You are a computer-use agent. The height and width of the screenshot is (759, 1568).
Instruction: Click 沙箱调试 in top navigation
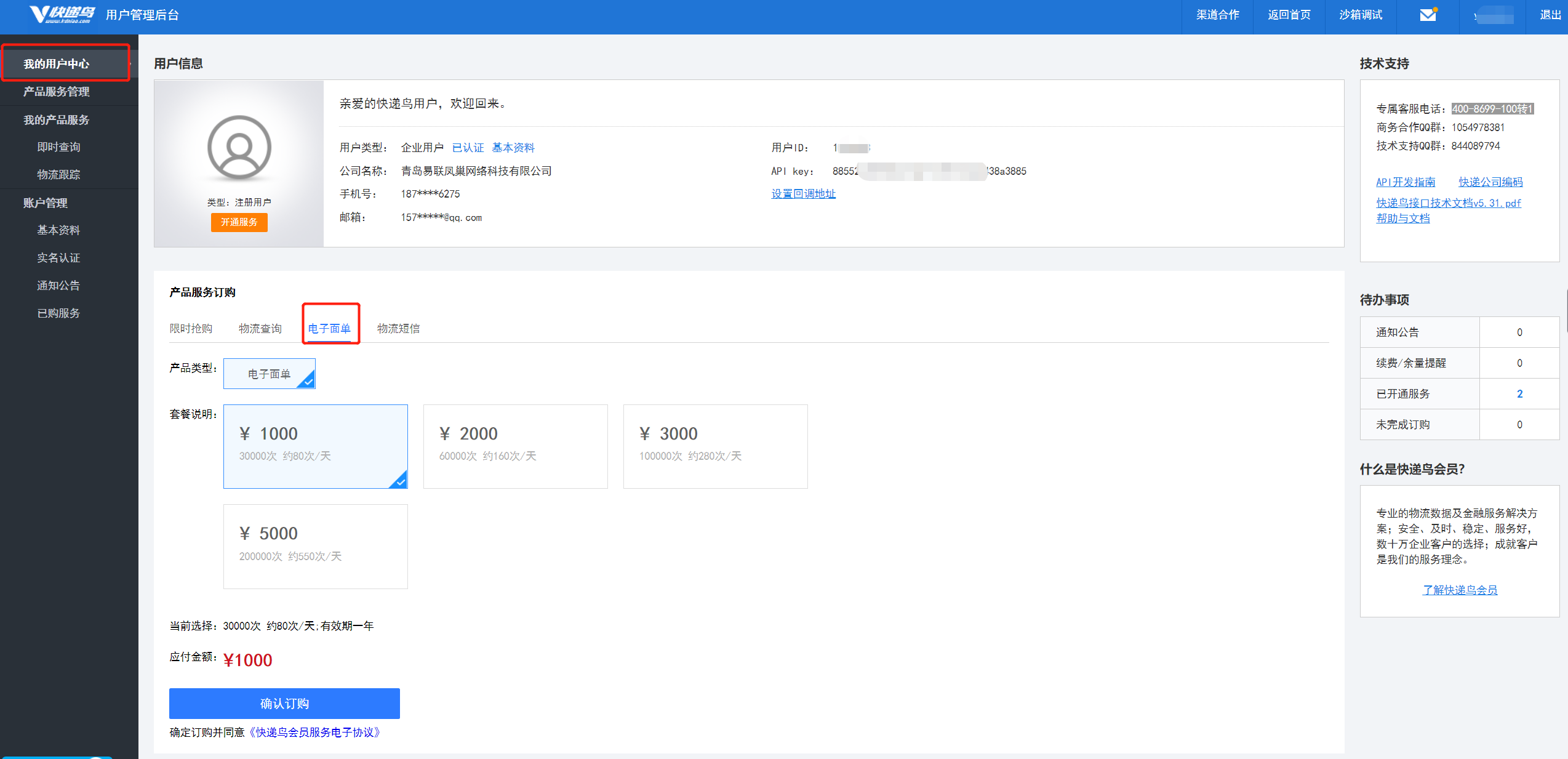point(1361,15)
